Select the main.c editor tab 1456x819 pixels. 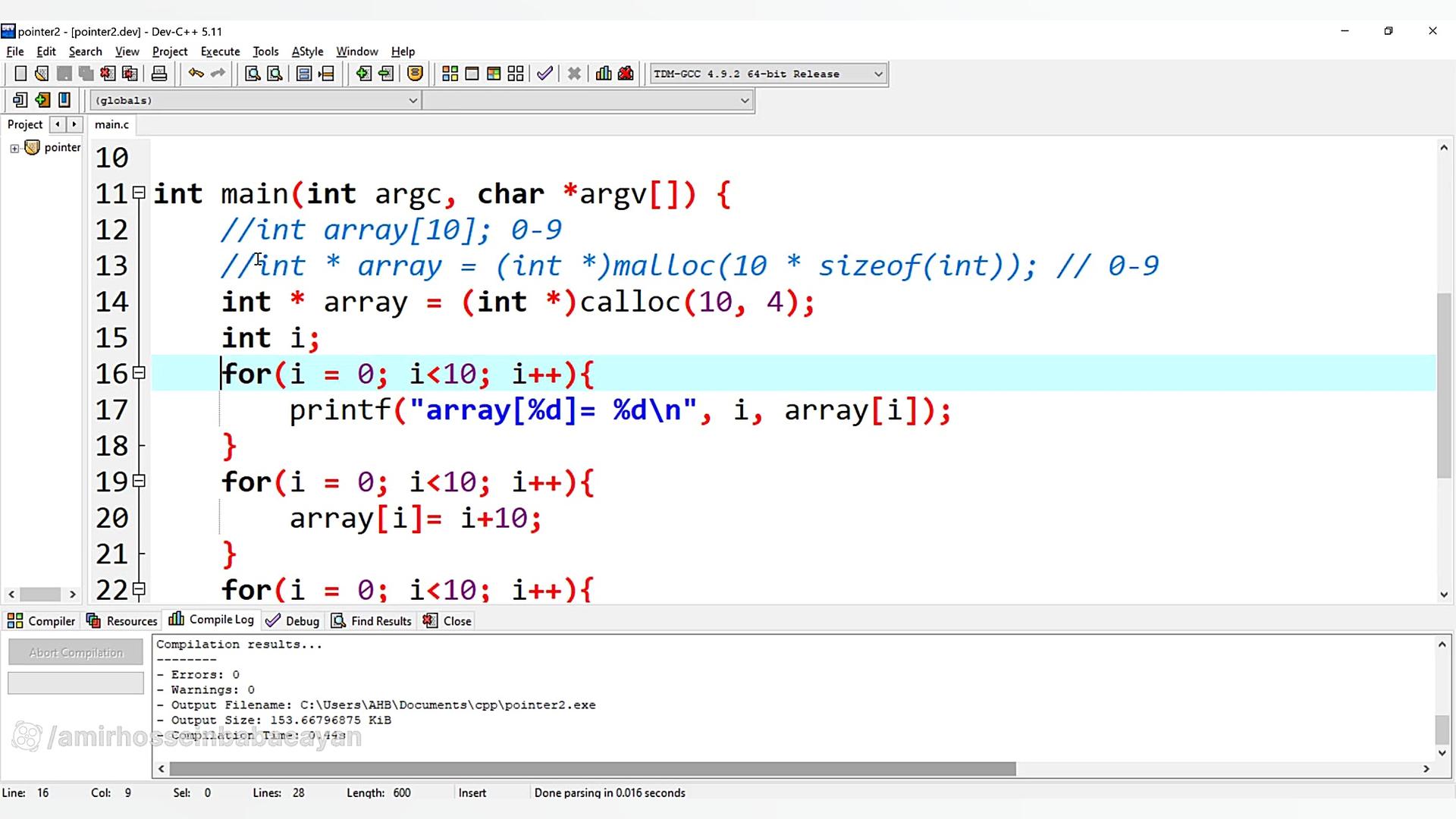[112, 124]
